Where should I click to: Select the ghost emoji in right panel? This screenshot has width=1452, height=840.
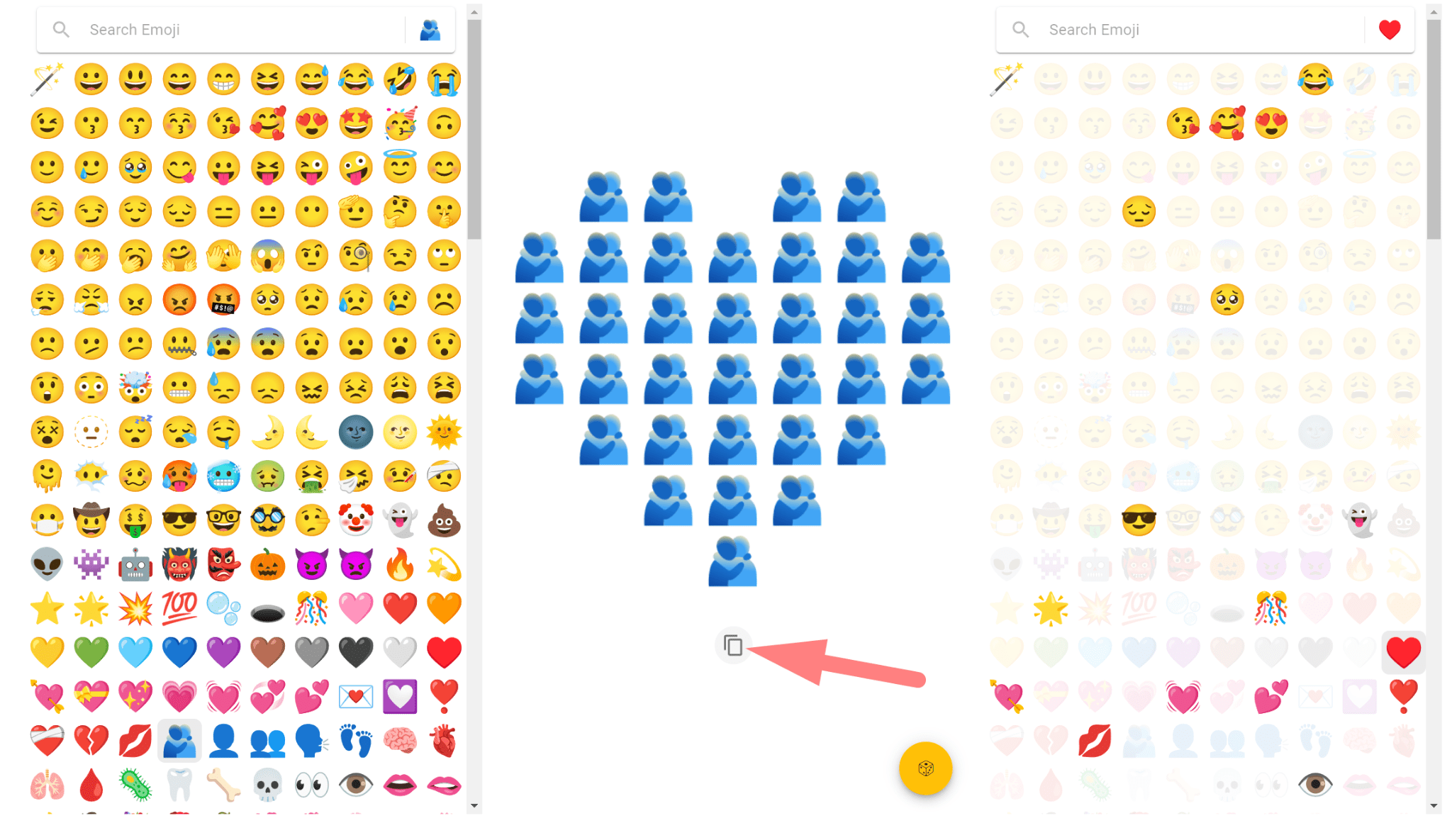(x=1360, y=521)
